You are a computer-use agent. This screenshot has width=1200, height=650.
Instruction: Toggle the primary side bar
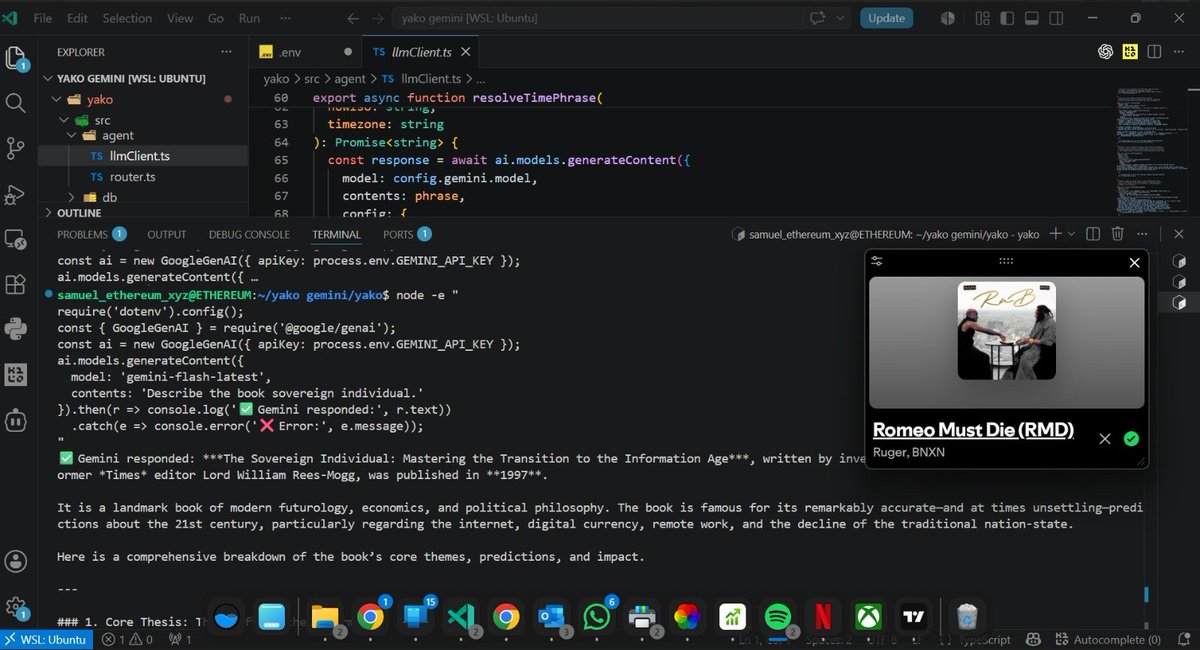click(x=1007, y=18)
